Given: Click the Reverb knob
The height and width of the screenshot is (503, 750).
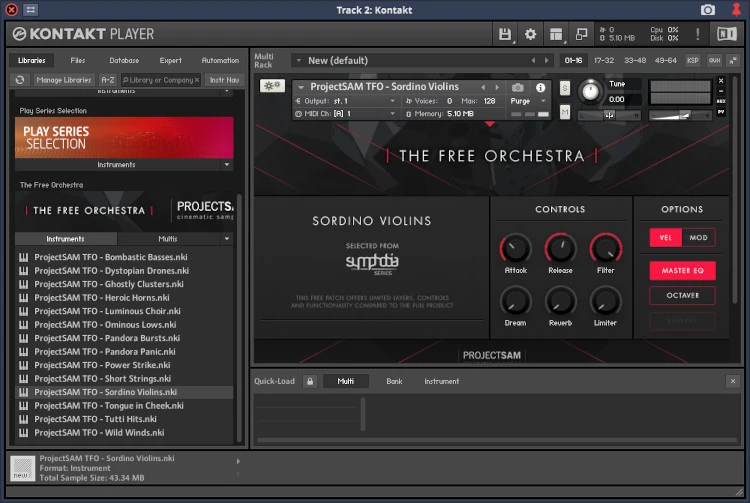Looking at the screenshot, I should coord(560,301).
